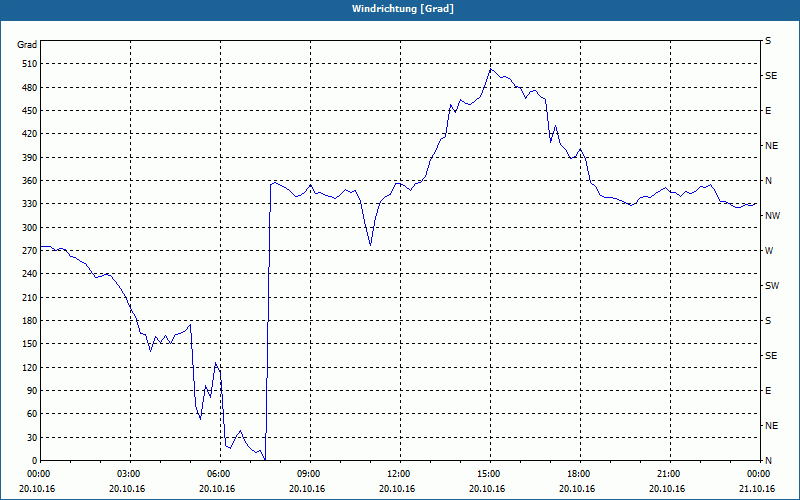Screen dimensions: 800x500
Task: Click the S compass label beside 180 gridline
Action: pos(768,321)
